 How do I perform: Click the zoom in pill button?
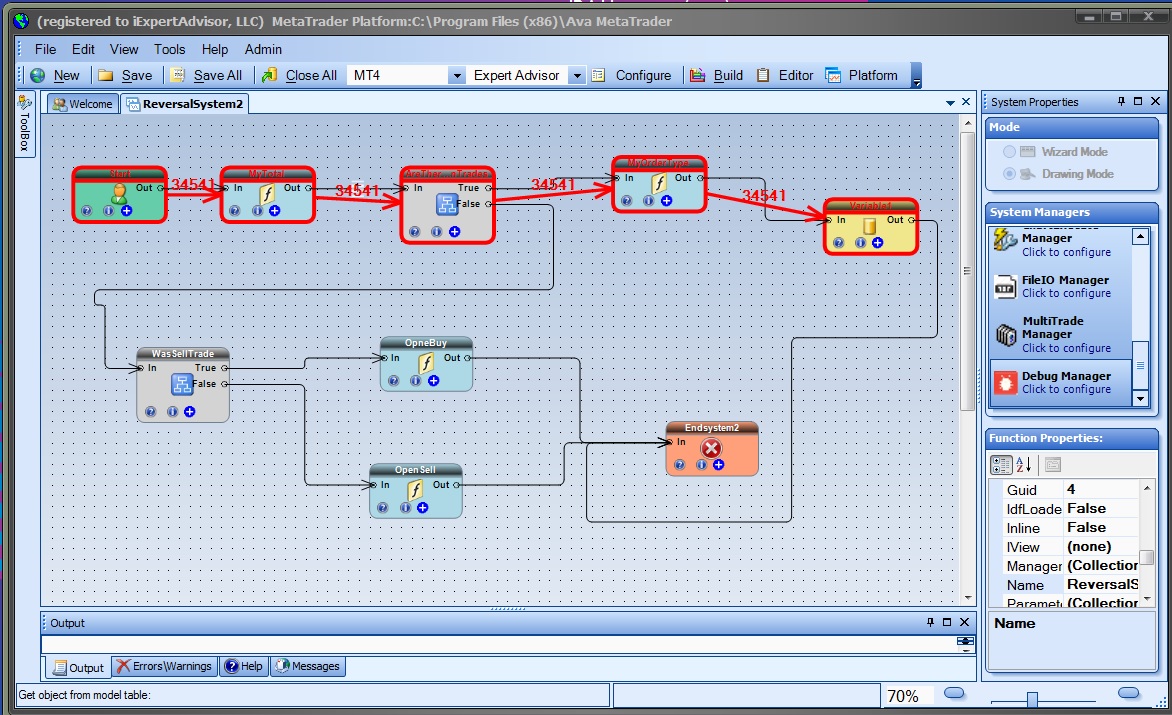tap(1128, 693)
